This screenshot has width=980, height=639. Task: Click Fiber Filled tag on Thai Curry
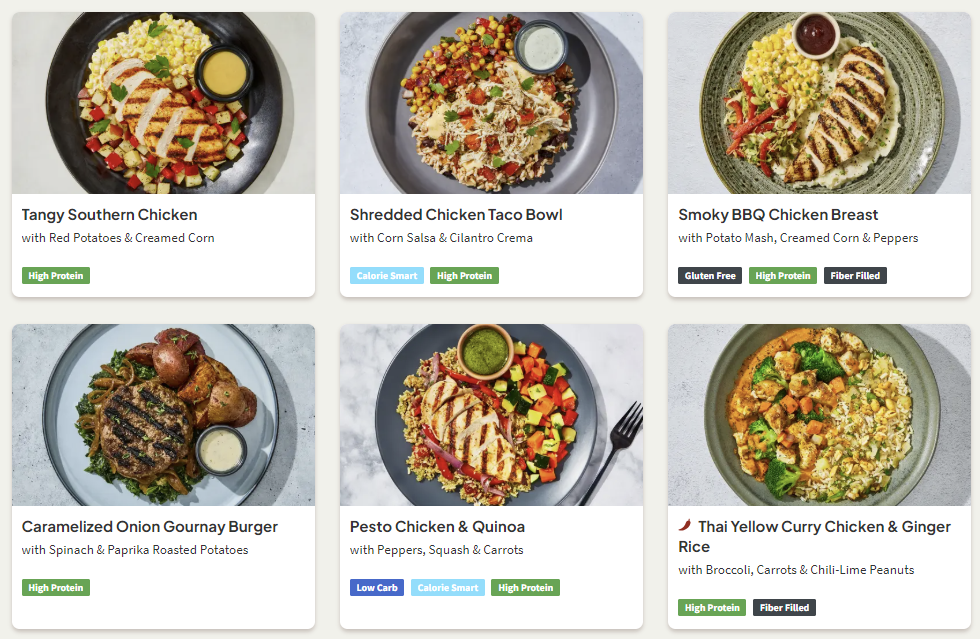click(x=784, y=608)
